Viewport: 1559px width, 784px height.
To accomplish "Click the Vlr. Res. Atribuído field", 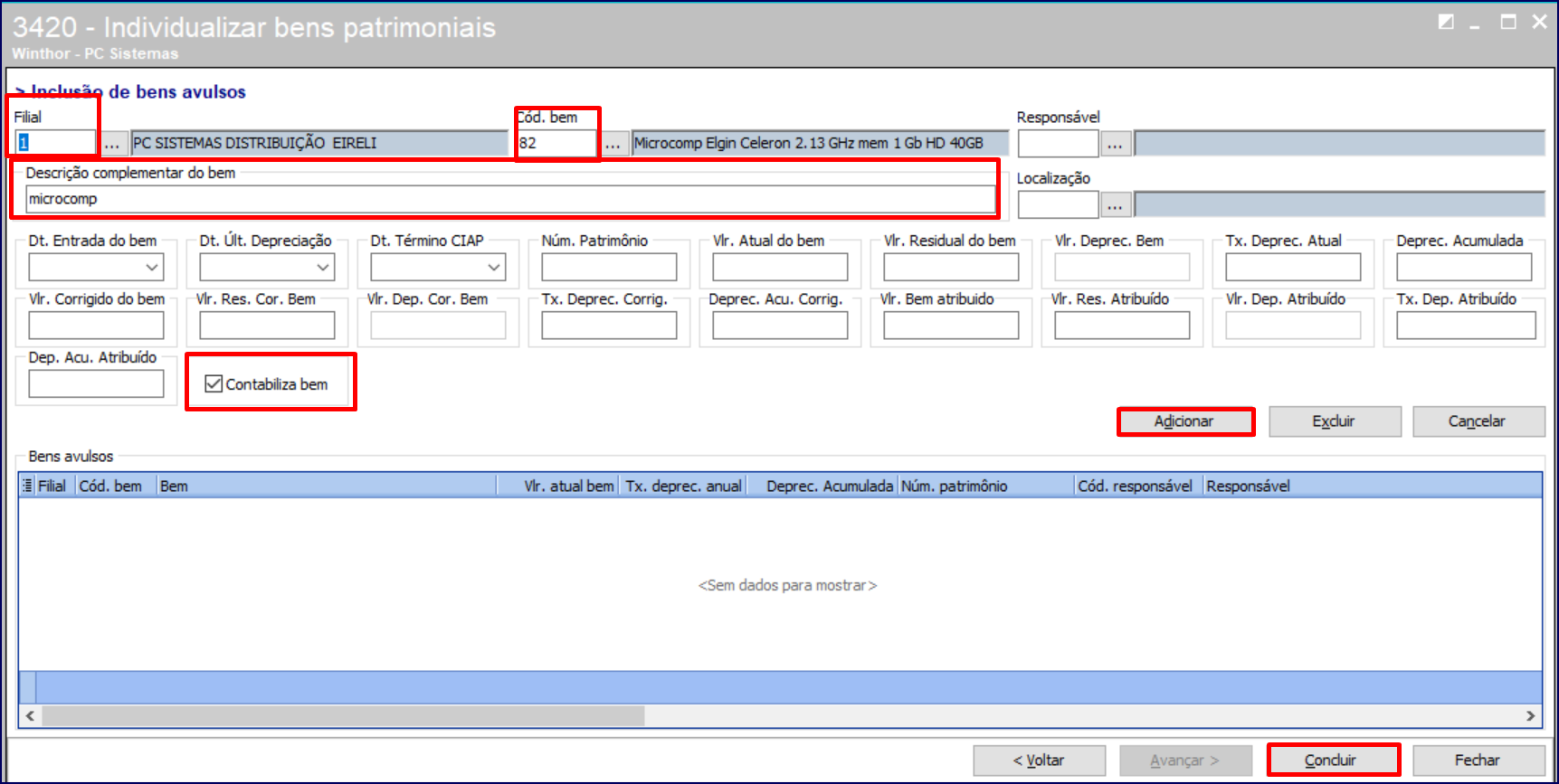I will click(x=1122, y=326).
